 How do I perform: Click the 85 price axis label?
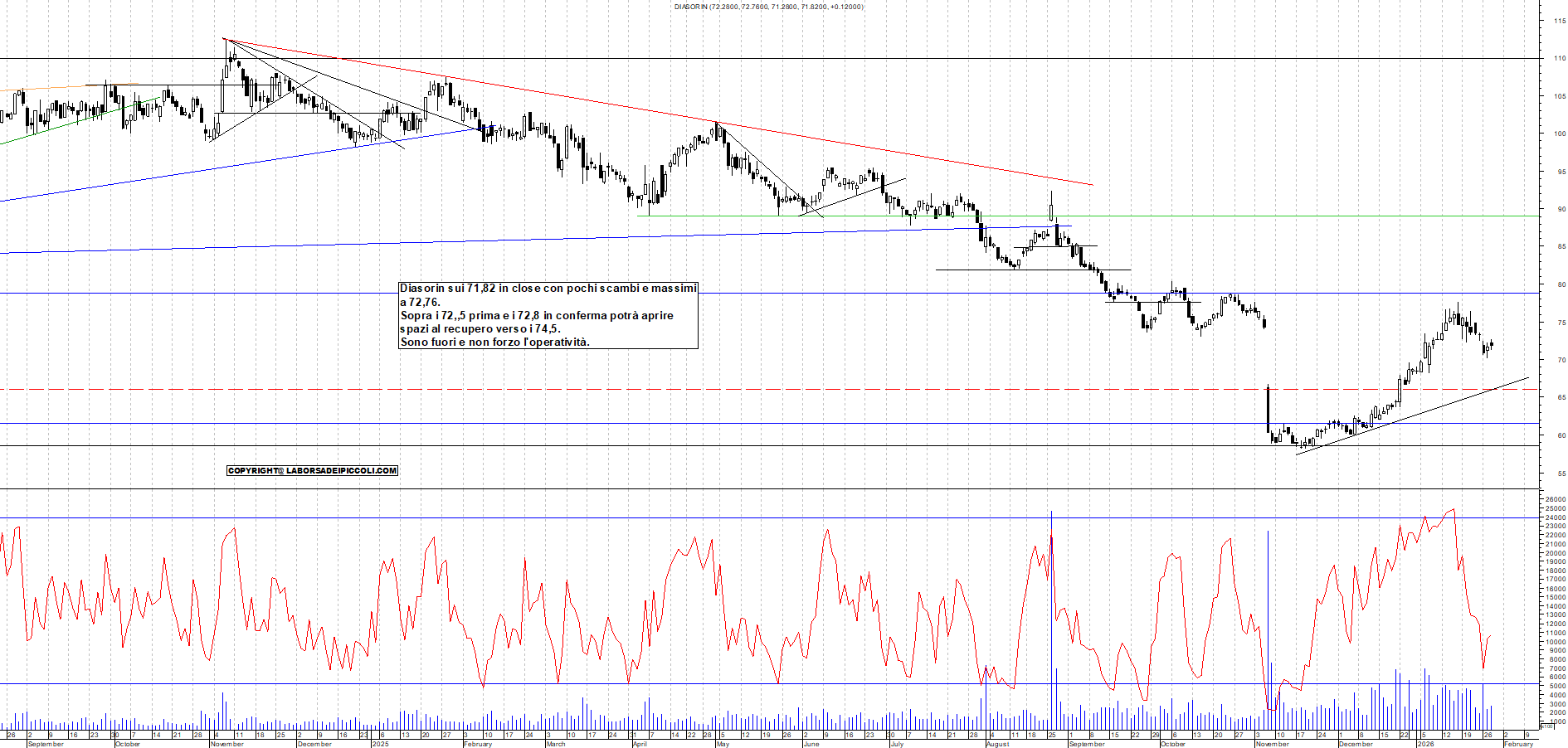click(x=1561, y=247)
